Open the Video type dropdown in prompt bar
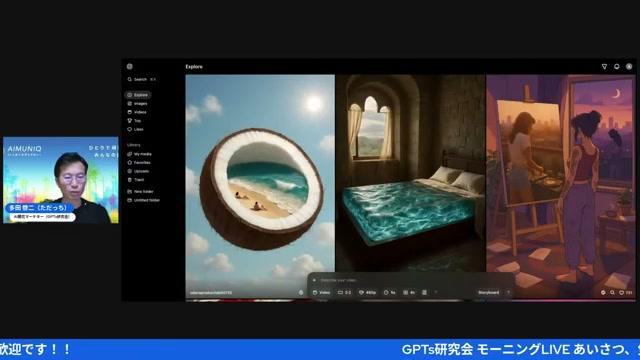 pos(321,293)
